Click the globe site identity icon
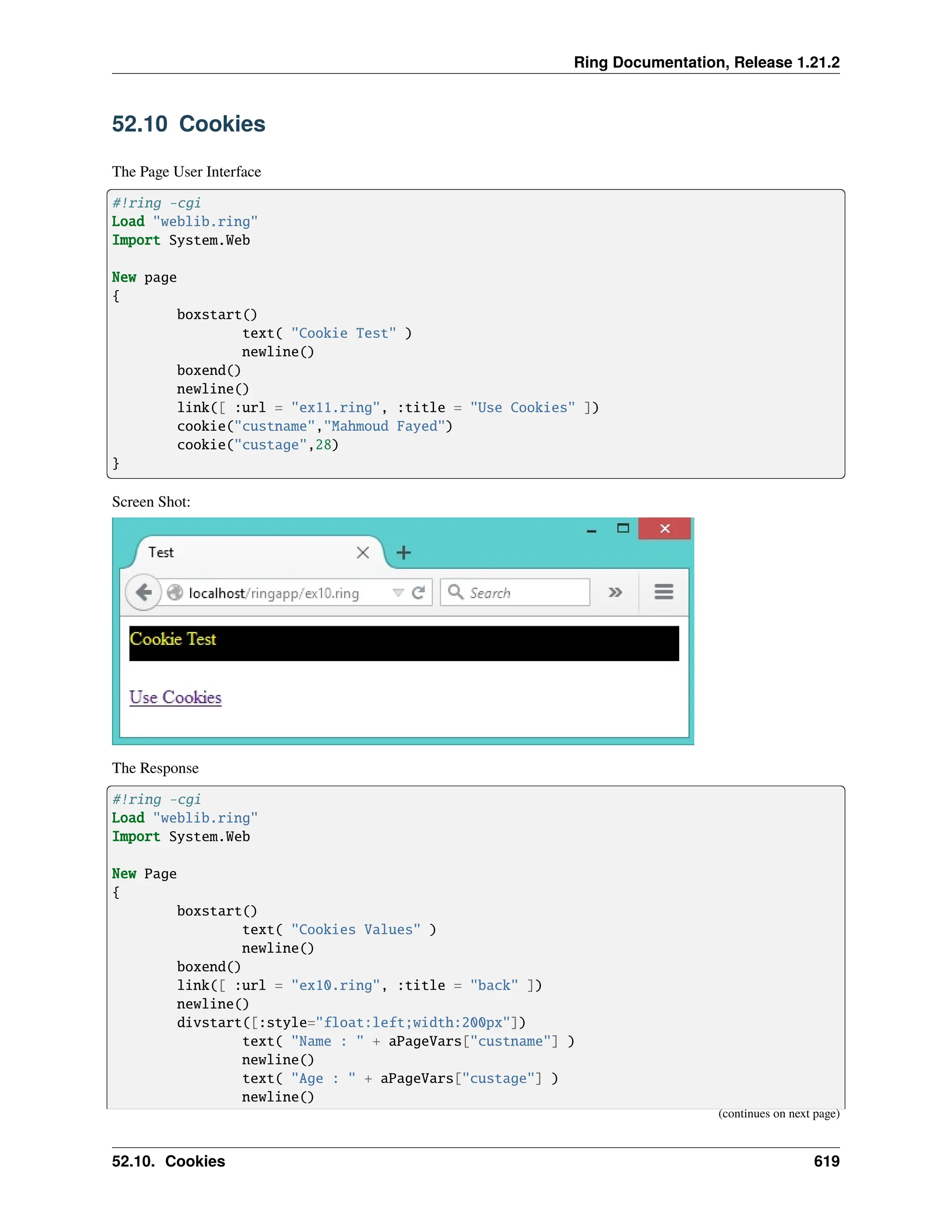The width and height of the screenshot is (952, 1232). pos(175,592)
